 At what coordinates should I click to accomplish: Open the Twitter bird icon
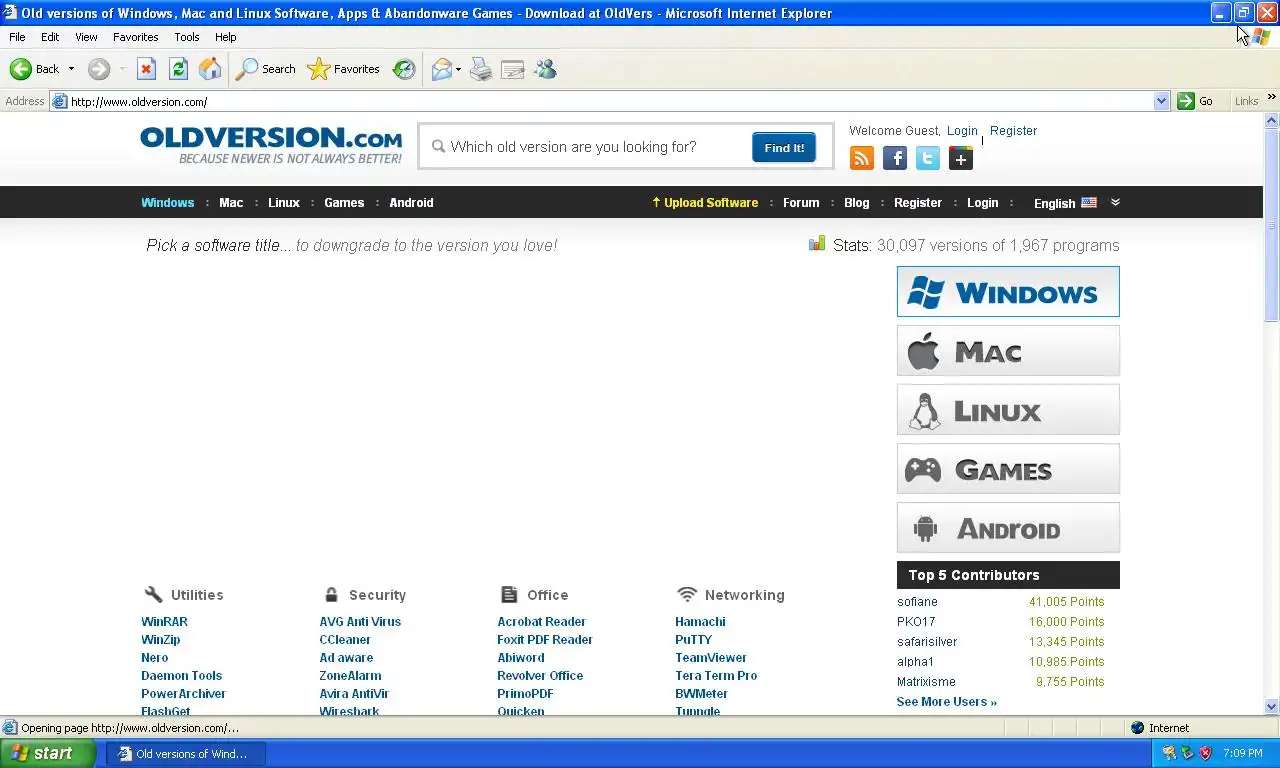(928, 158)
